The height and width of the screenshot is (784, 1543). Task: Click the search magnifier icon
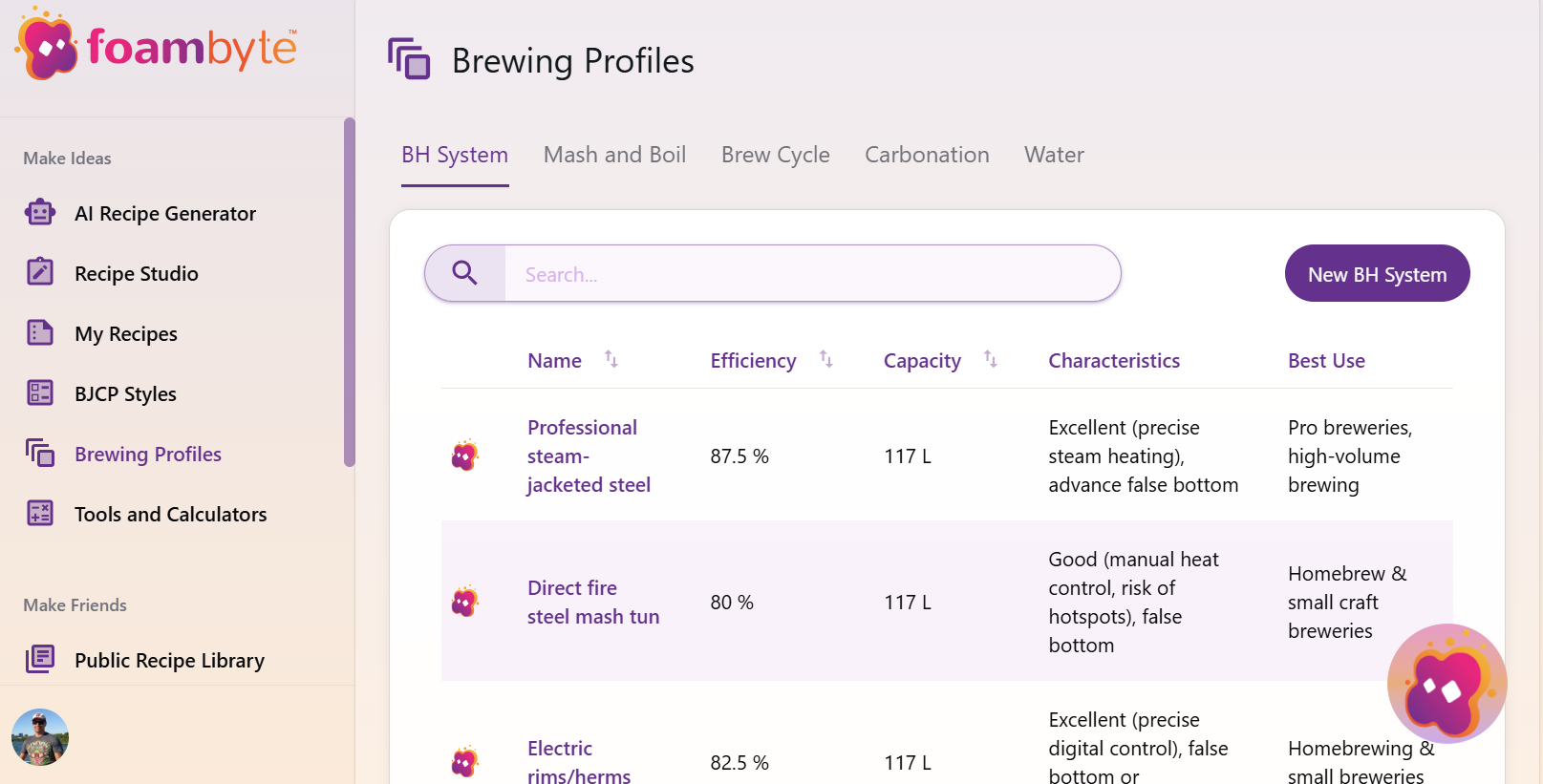tap(465, 273)
